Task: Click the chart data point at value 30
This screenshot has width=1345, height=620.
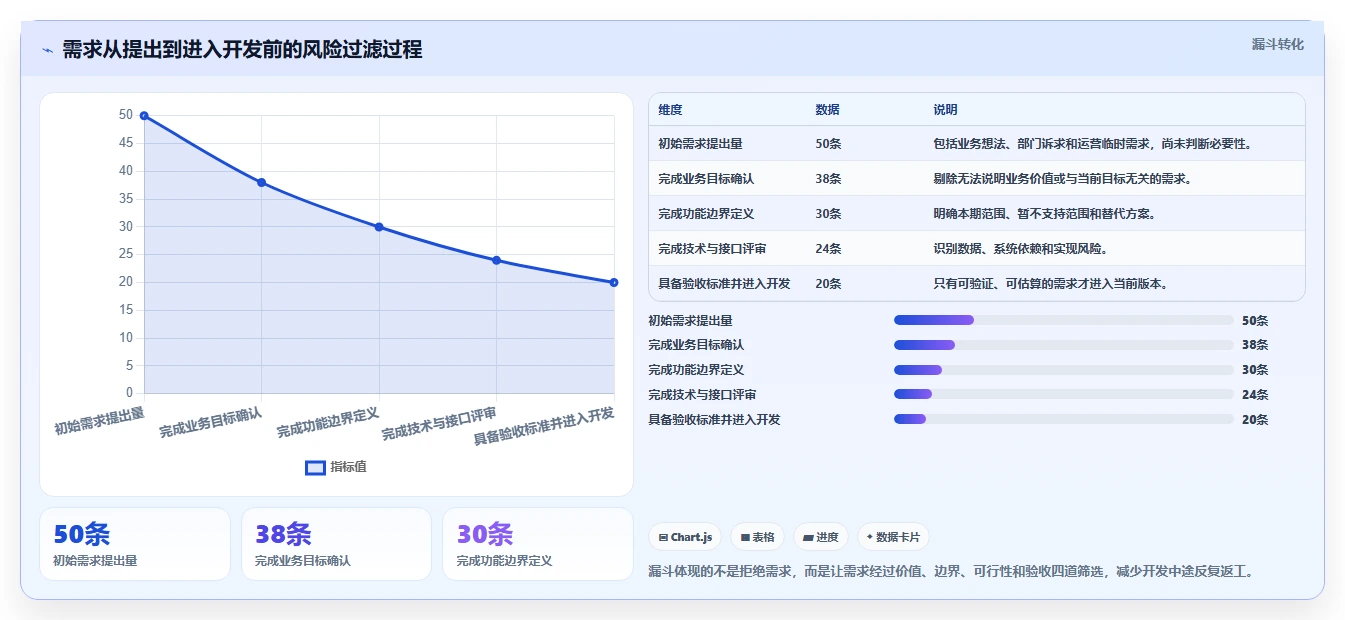Action: [379, 227]
